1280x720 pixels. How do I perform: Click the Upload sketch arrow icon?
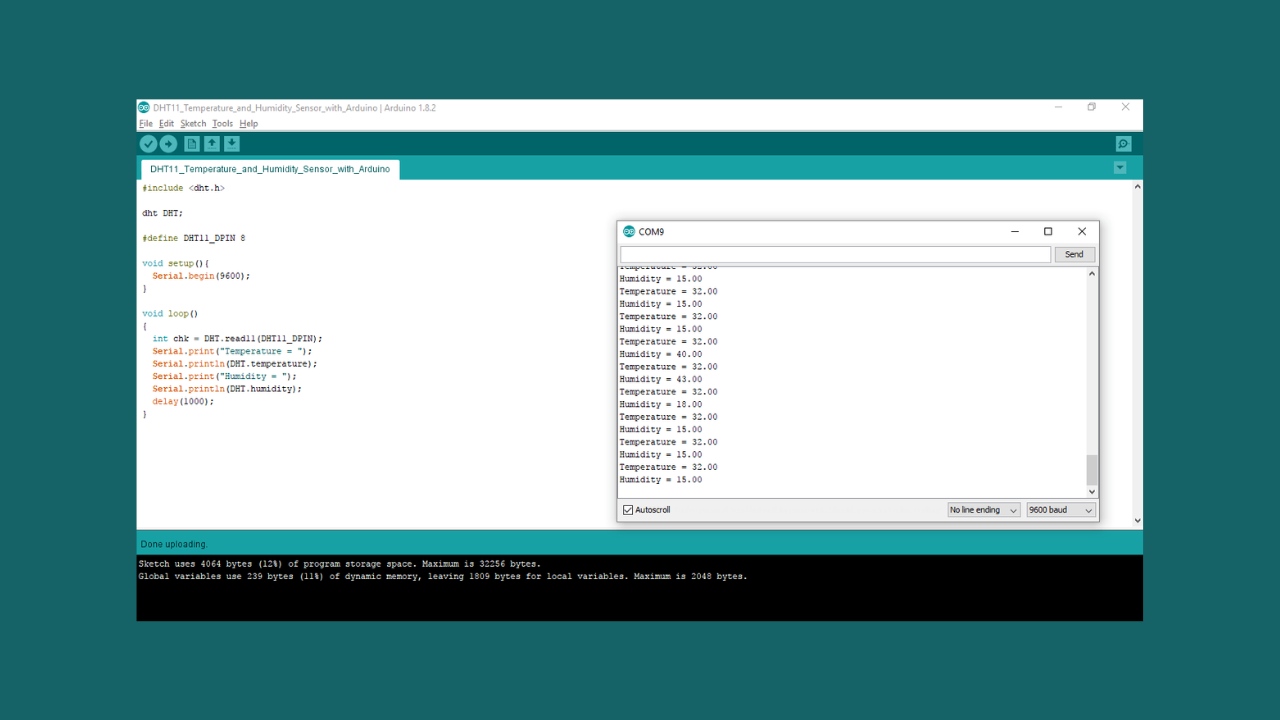168,144
